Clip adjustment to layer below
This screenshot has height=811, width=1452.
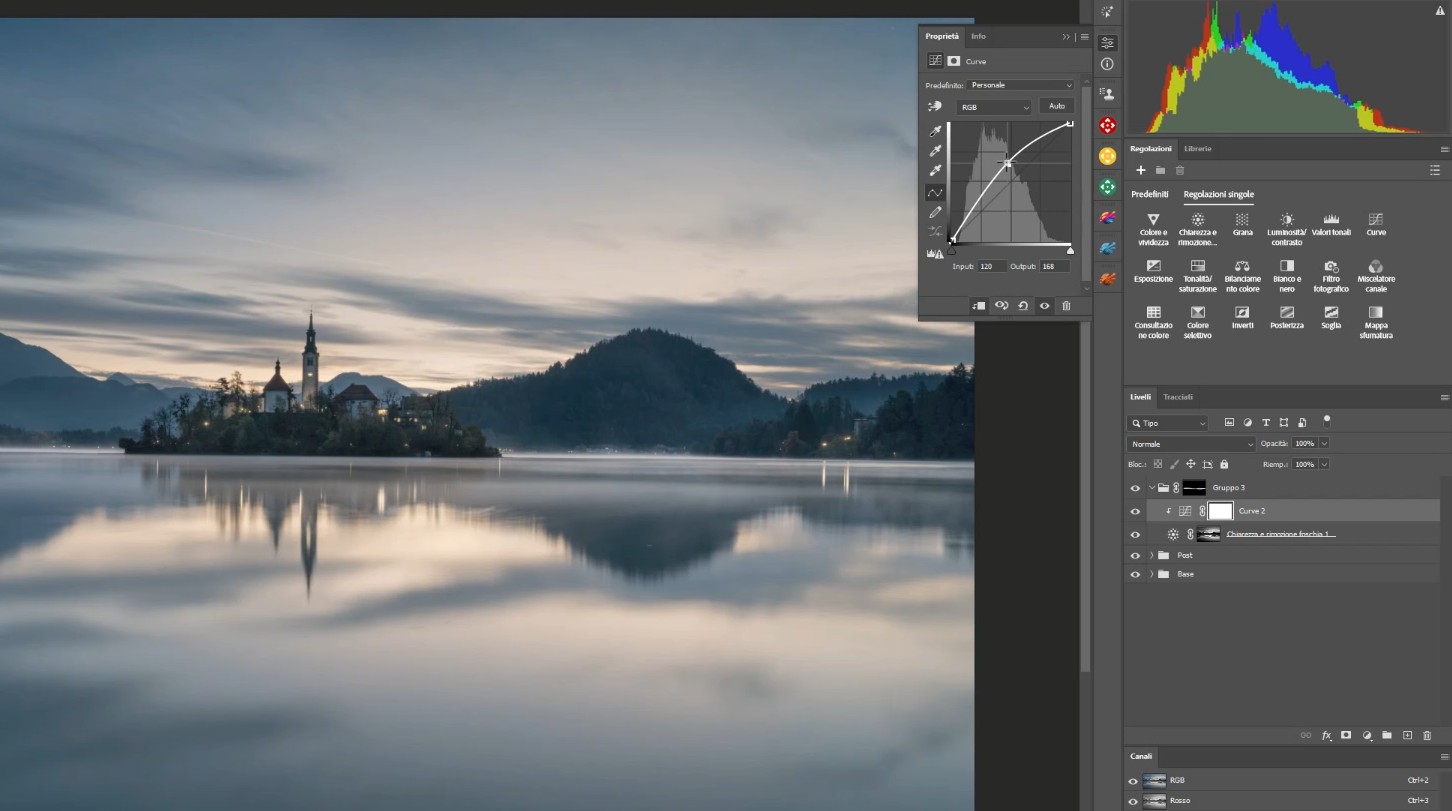tap(979, 306)
